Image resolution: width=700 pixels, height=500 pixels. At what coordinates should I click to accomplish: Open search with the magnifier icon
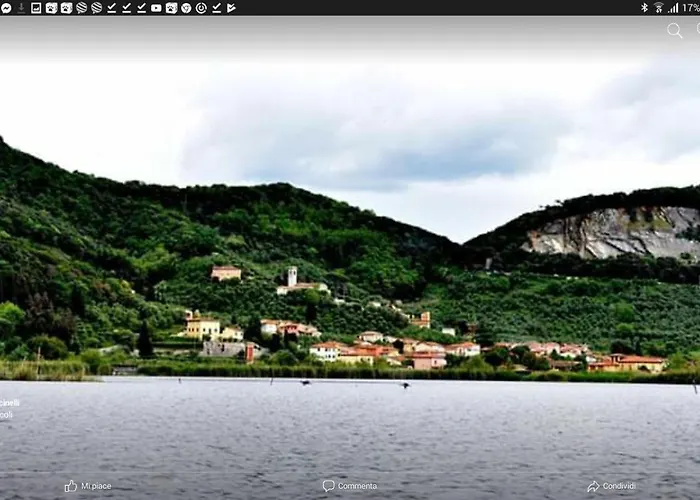(x=674, y=30)
